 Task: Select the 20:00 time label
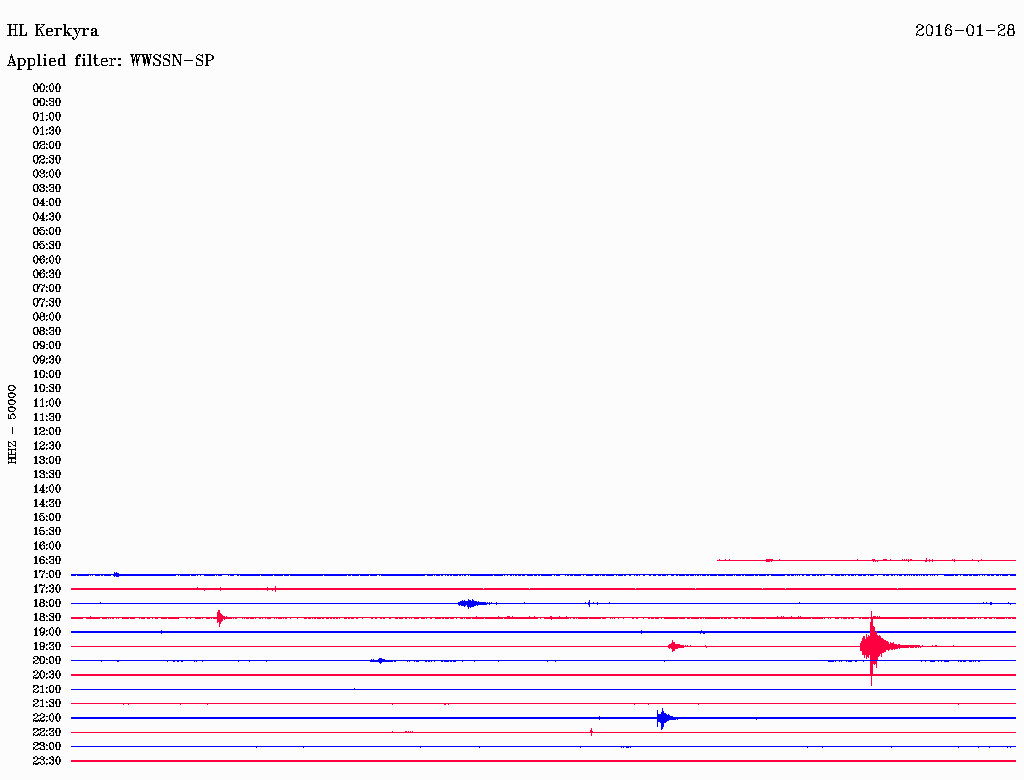coord(47,660)
